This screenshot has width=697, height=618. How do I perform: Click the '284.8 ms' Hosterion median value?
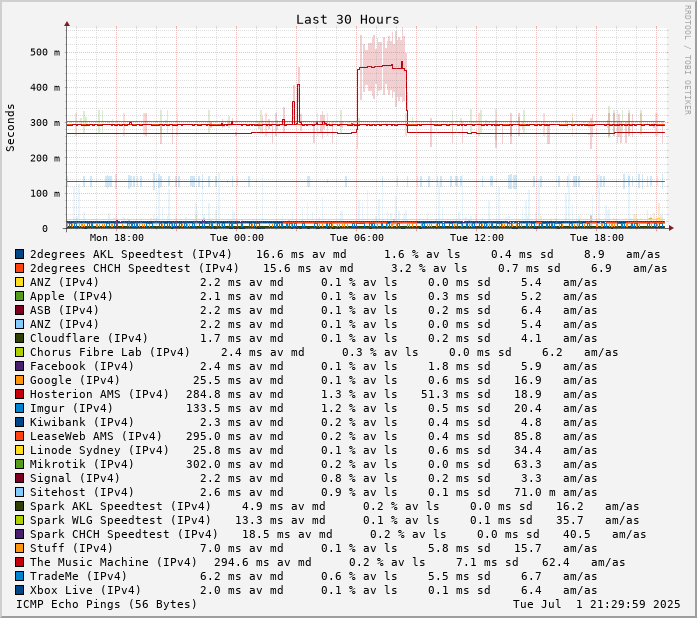[213, 394]
